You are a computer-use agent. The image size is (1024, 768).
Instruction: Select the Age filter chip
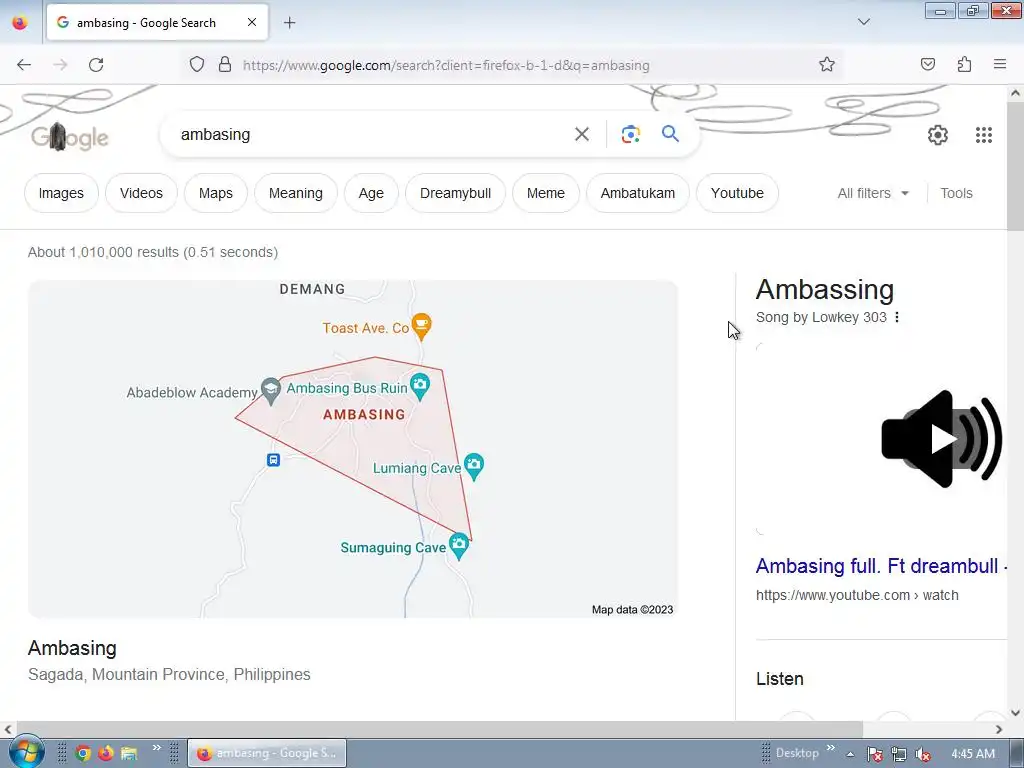(x=371, y=193)
